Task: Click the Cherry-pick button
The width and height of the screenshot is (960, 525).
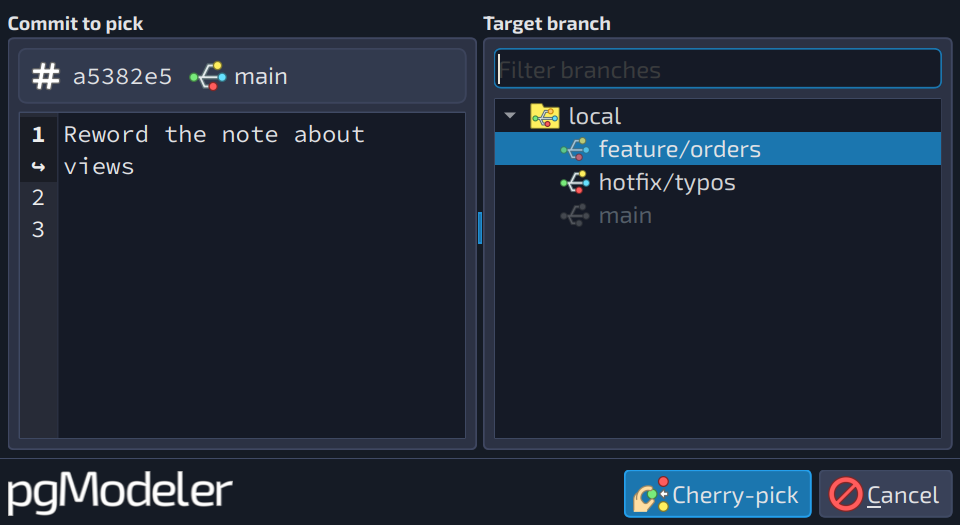Action: point(718,494)
